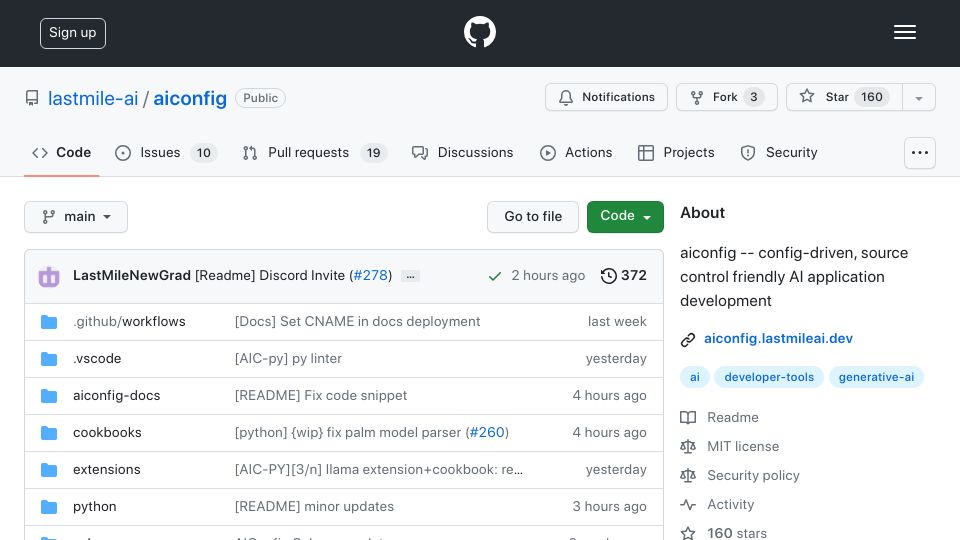Select the developer-tools topic tag
960x540 pixels.
769,377
